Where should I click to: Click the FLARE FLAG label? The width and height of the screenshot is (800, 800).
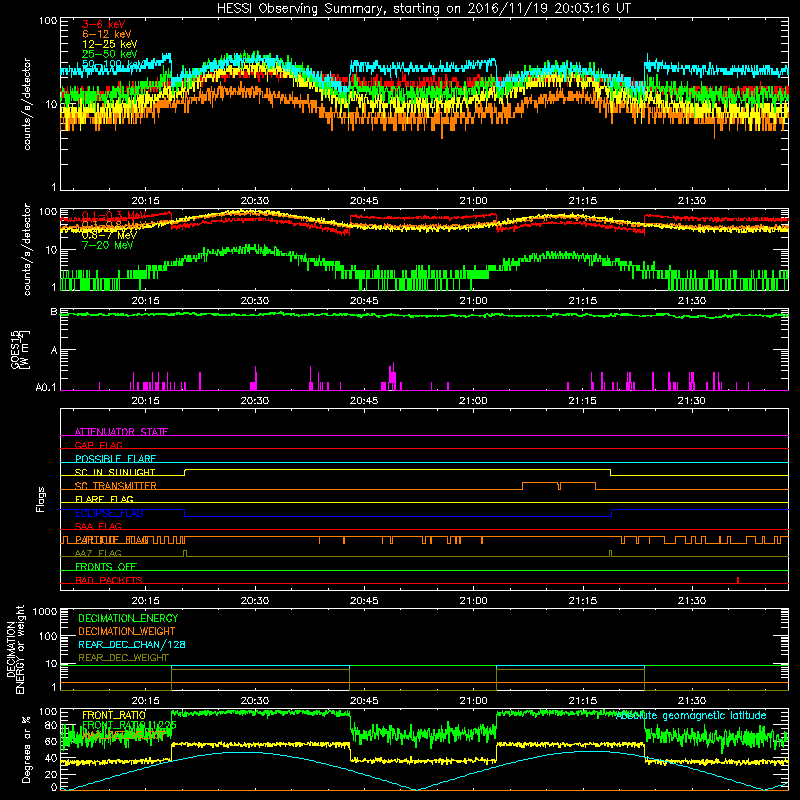click(x=104, y=499)
